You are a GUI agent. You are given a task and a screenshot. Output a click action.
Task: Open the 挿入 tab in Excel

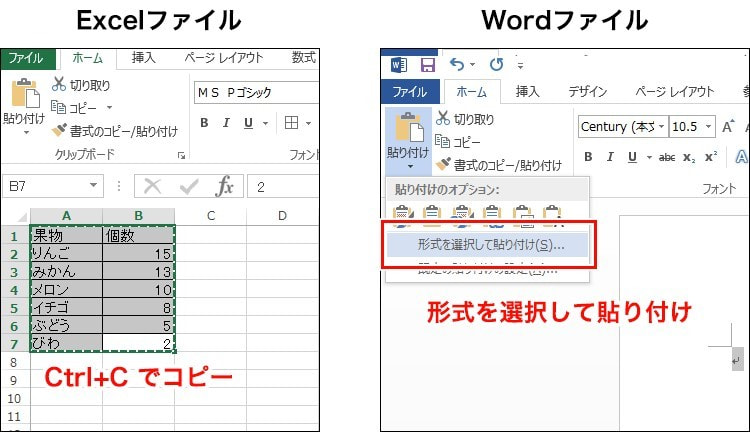coord(143,58)
